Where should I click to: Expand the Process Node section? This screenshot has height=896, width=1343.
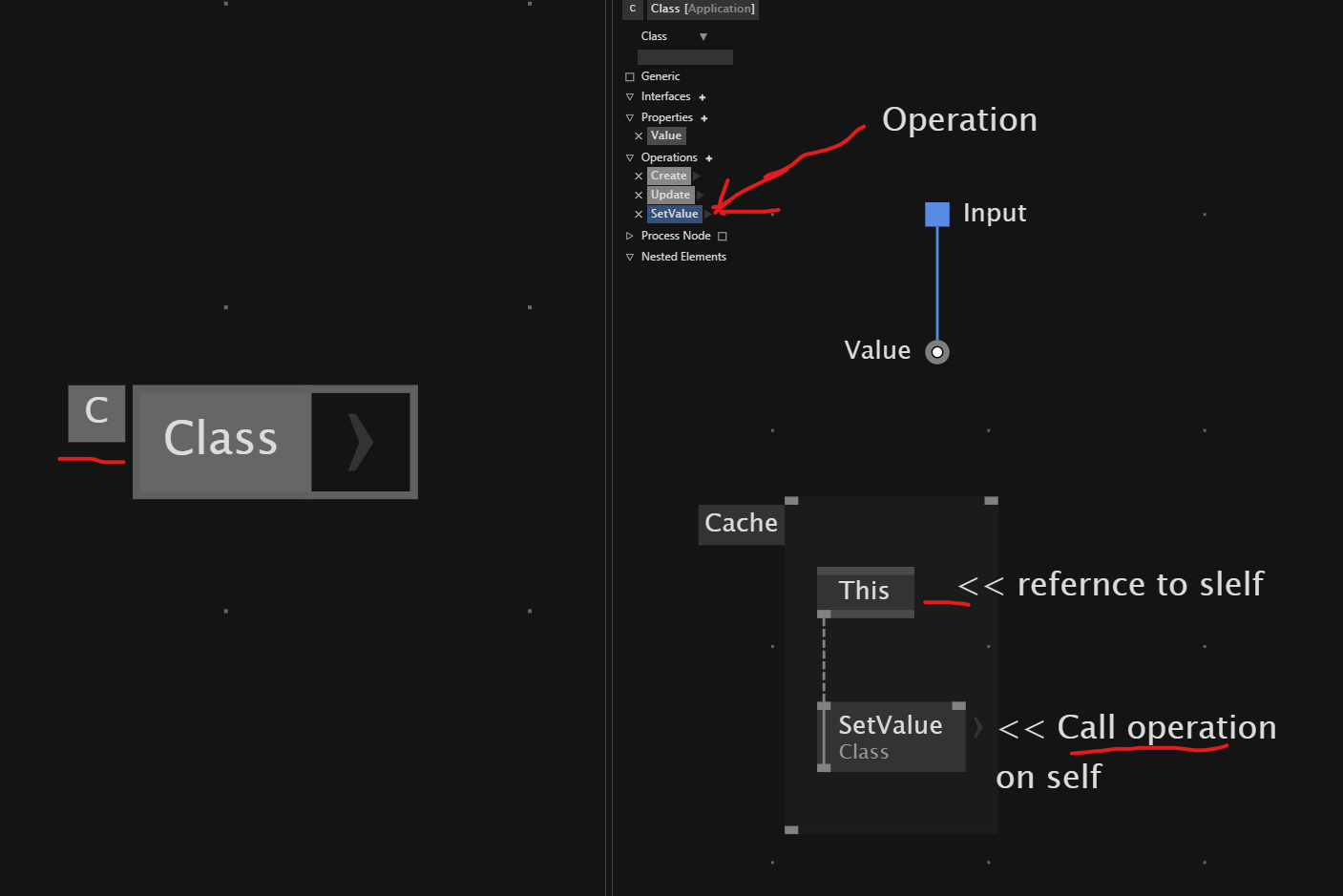[x=630, y=236]
